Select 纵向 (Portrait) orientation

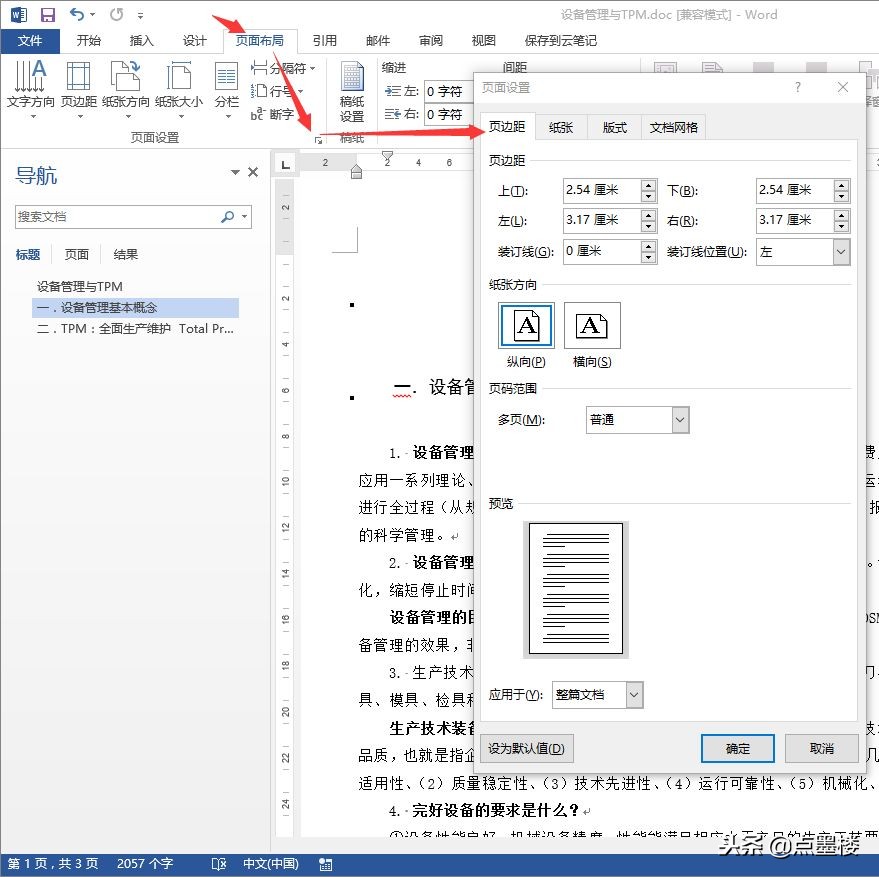coord(526,326)
